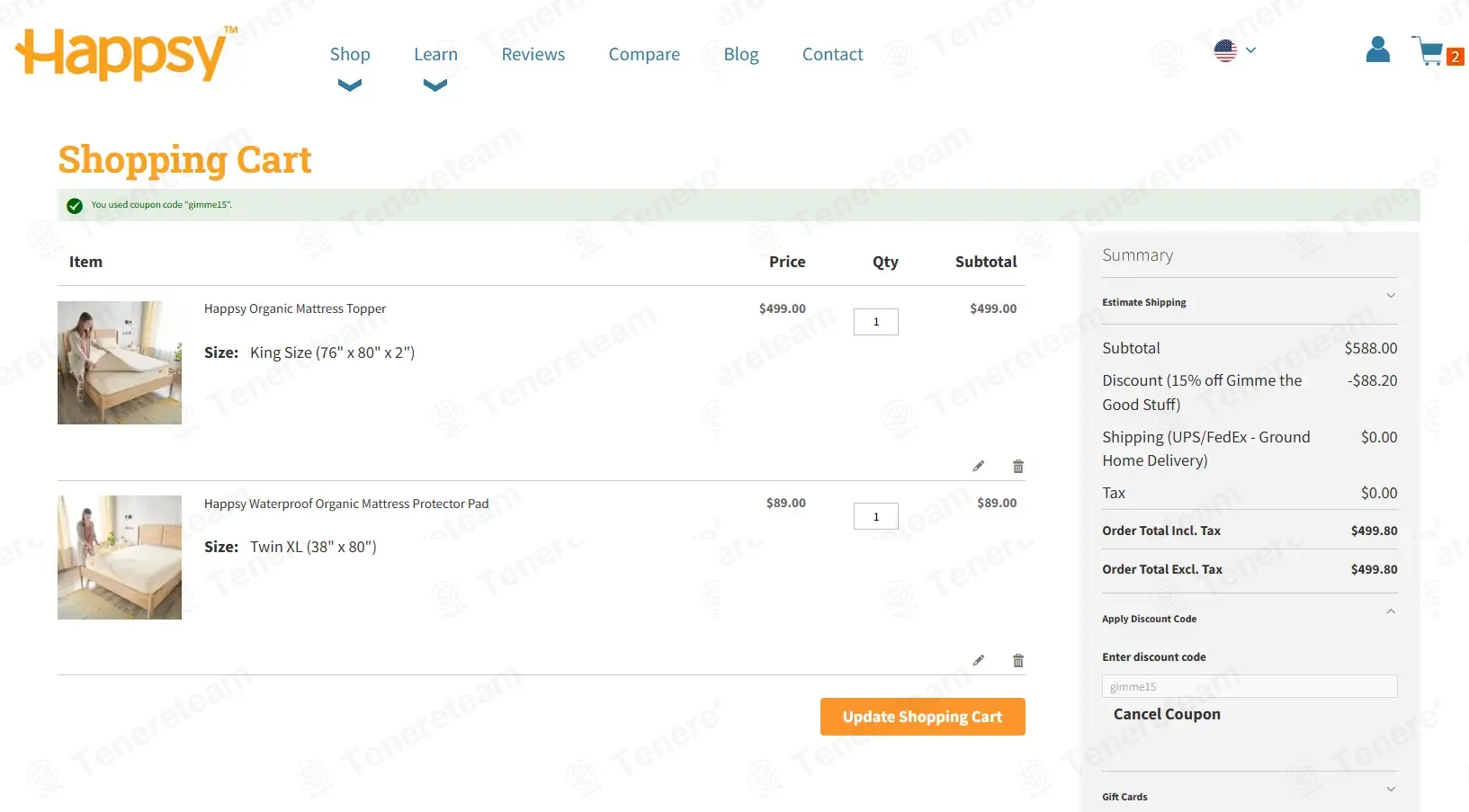Image resolution: width=1469 pixels, height=812 pixels.
Task: Open the Shop menu
Action: [350, 54]
